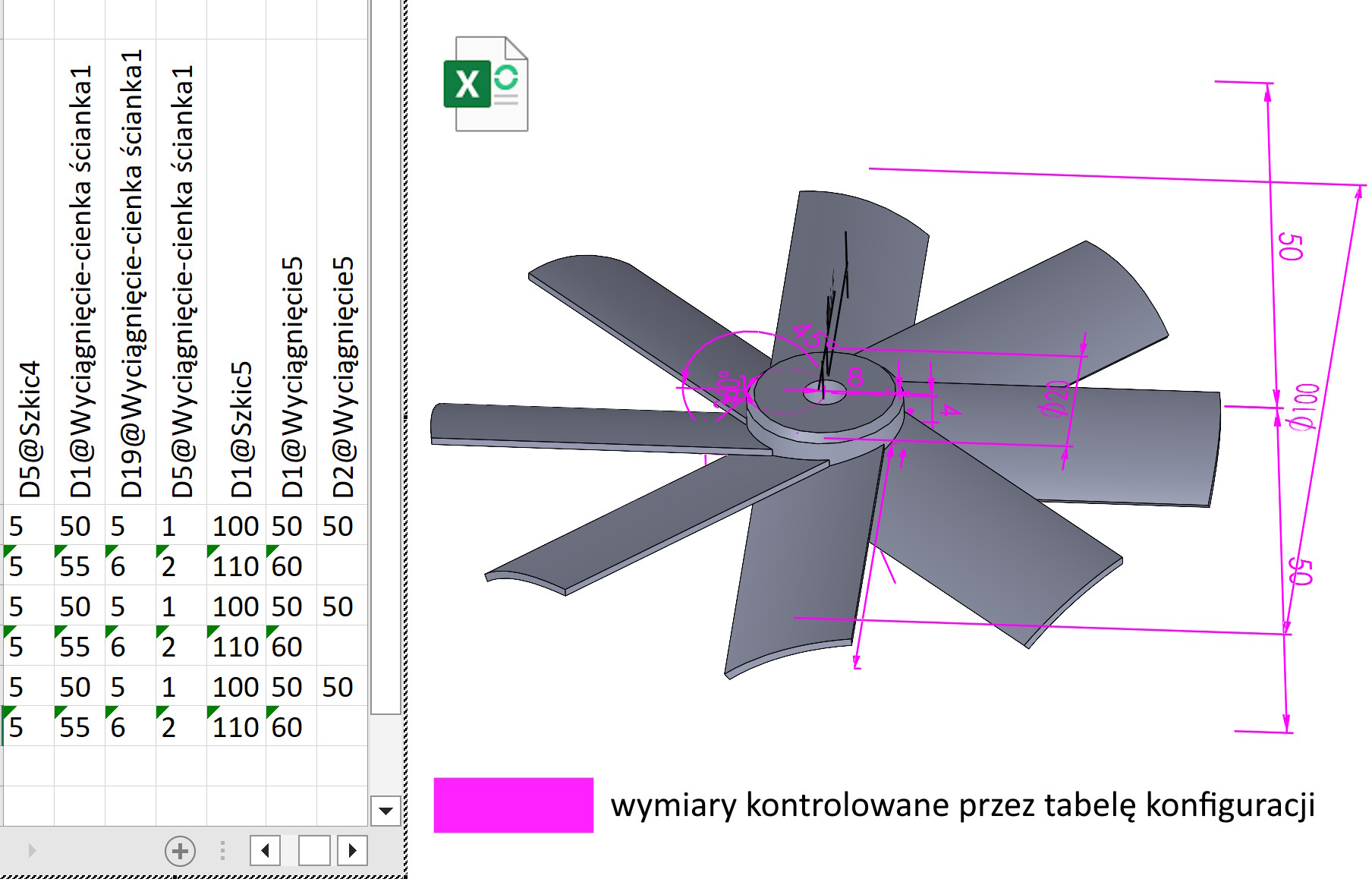Click the horizontal scroll left arrow
The width and height of the screenshot is (1372, 882).
click(x=265, y=851)
